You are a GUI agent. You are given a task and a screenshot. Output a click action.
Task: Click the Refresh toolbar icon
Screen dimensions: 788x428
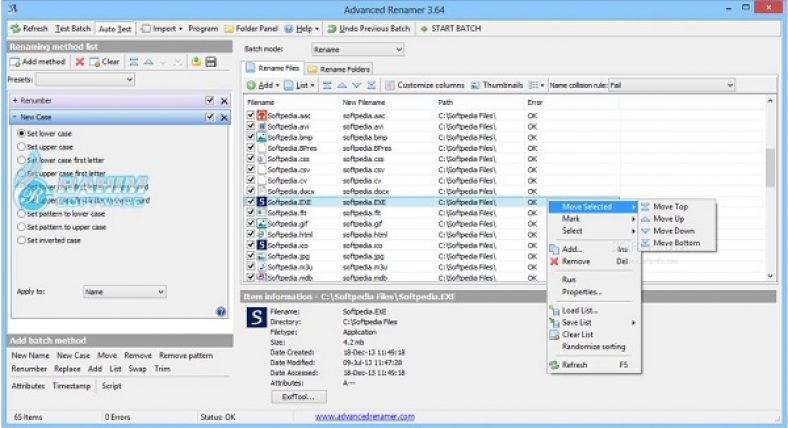point(14,29)
